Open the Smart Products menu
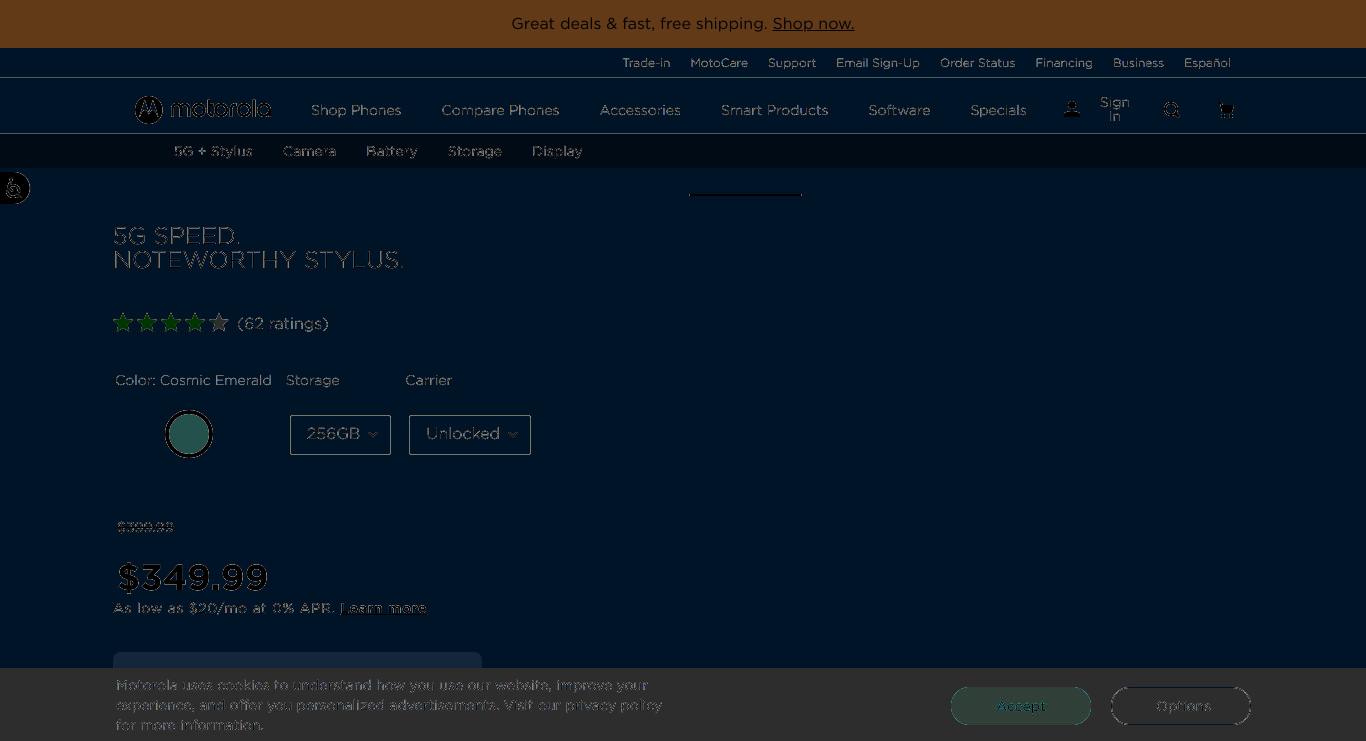This screenshot has height=741, width=1366. point(774,110)
